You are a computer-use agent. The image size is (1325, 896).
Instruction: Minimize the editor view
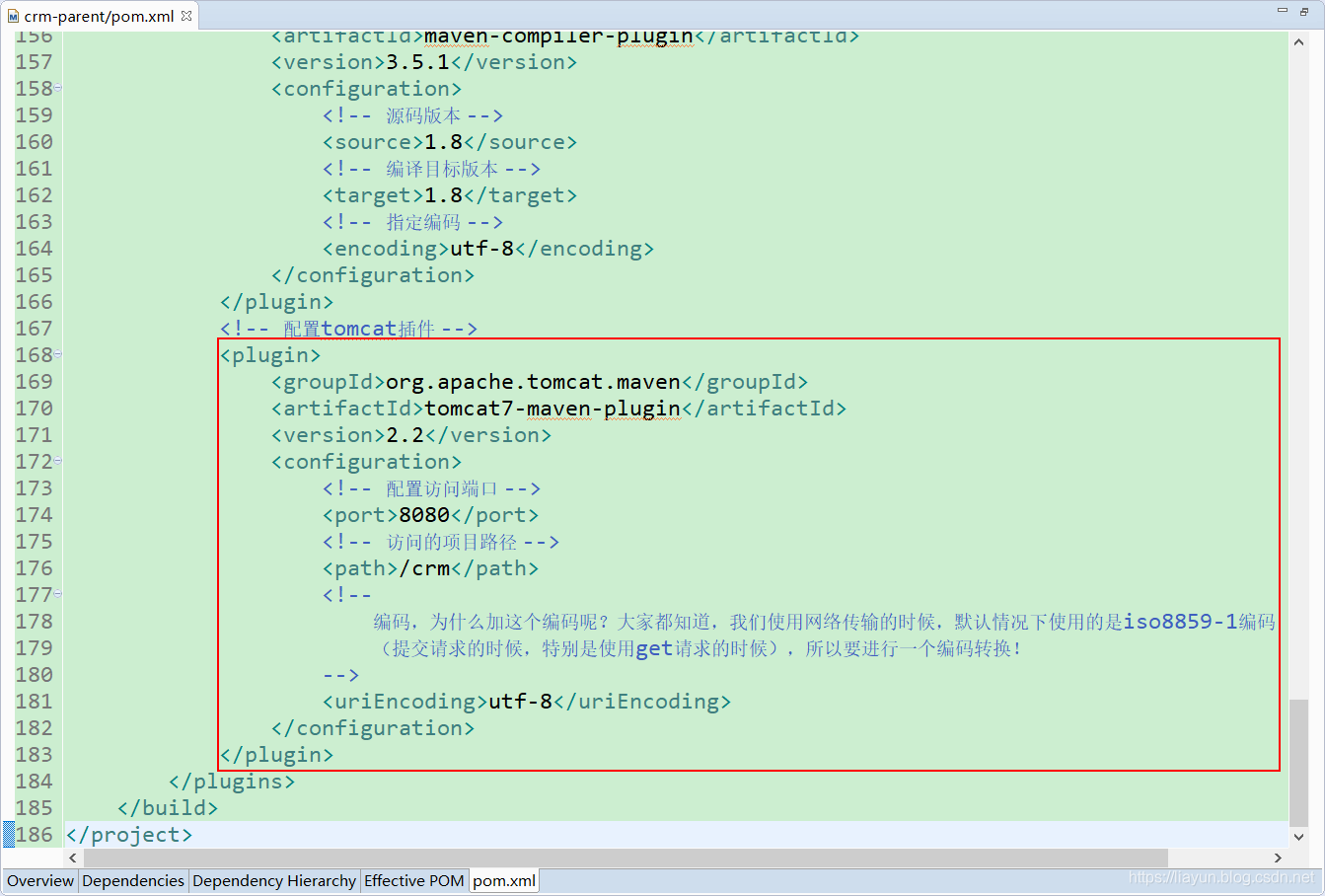click(x=1283, y=11)
